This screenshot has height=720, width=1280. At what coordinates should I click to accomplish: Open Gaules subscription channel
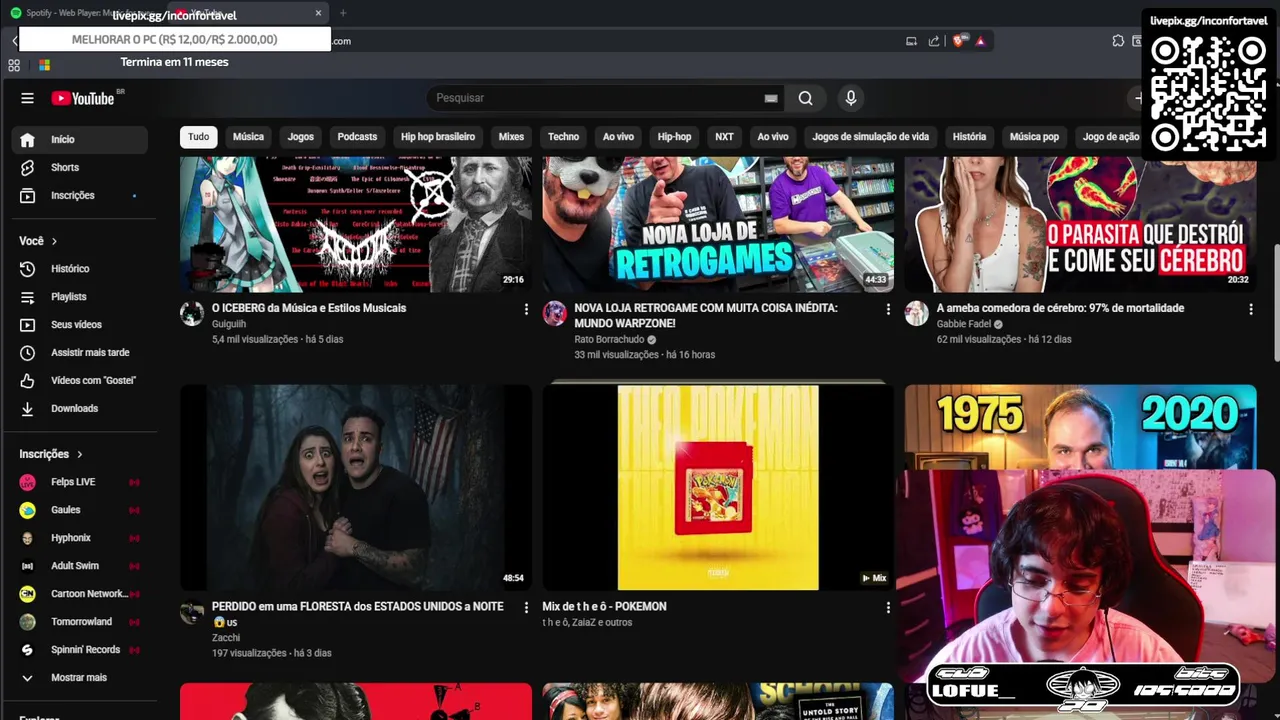click(82, 510)
